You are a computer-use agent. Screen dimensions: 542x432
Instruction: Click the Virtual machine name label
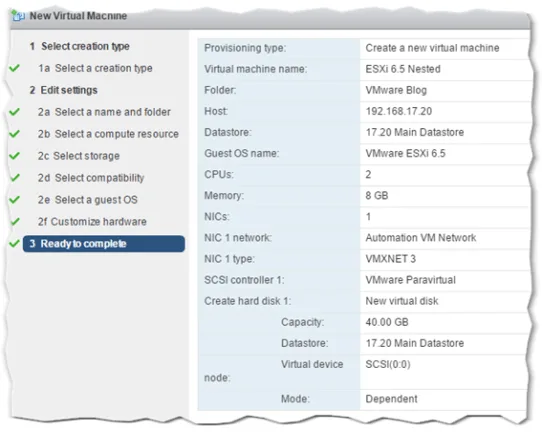[x=255, y=69]
